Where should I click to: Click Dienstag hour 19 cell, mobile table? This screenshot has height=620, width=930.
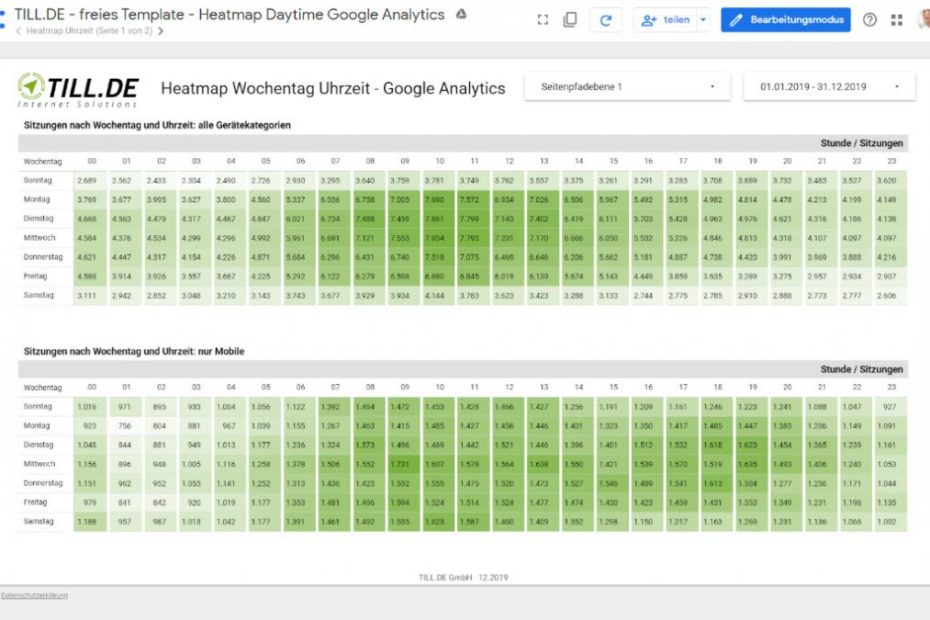751,445
